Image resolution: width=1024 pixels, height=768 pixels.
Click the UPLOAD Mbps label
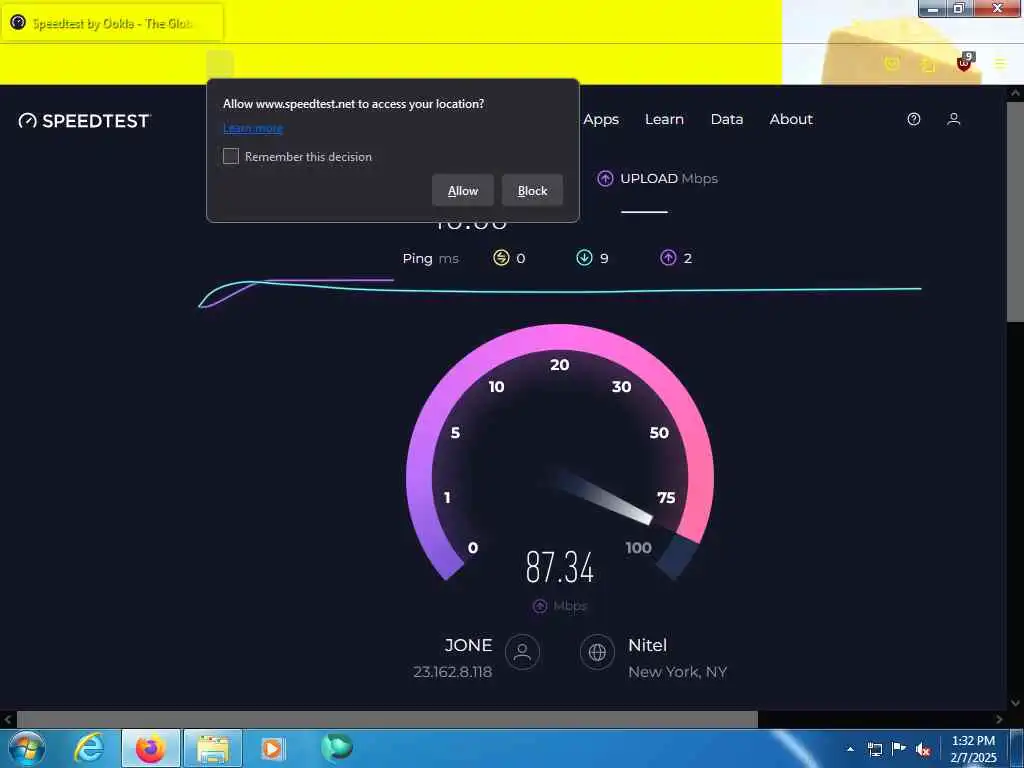click(x=669, y=178)
